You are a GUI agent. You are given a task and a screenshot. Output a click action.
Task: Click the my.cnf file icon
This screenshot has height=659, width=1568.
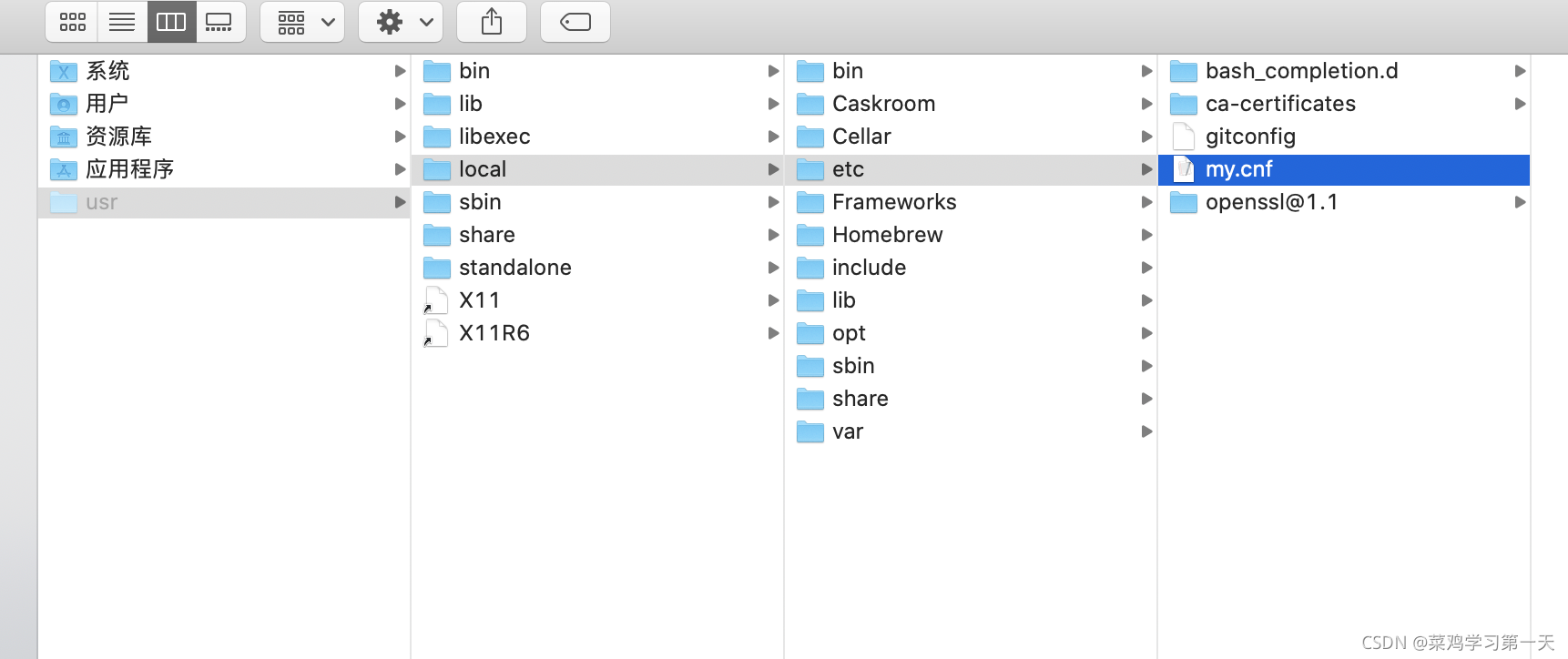[1184, 169]
